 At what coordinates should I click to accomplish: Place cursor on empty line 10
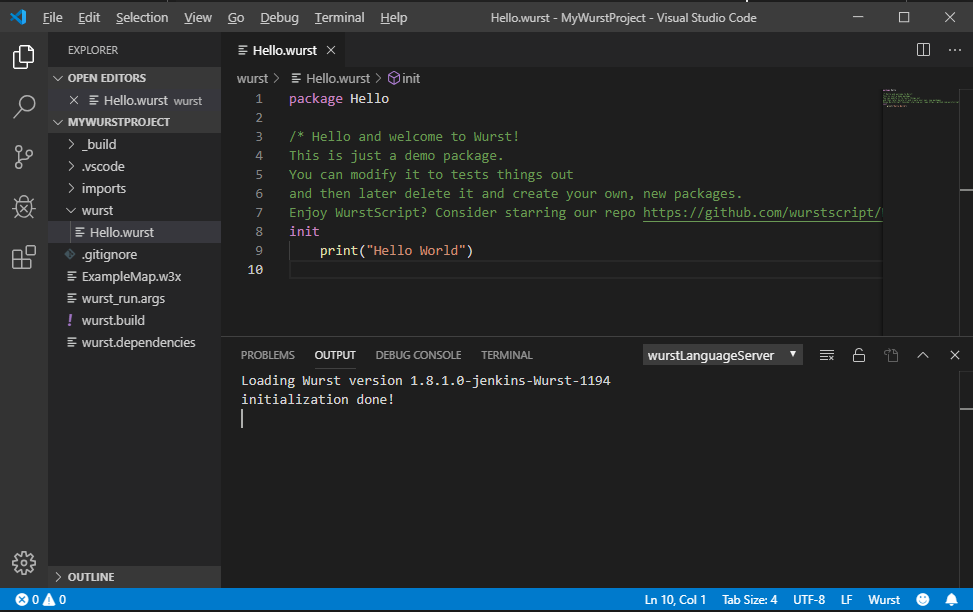[x=585, y=269]
